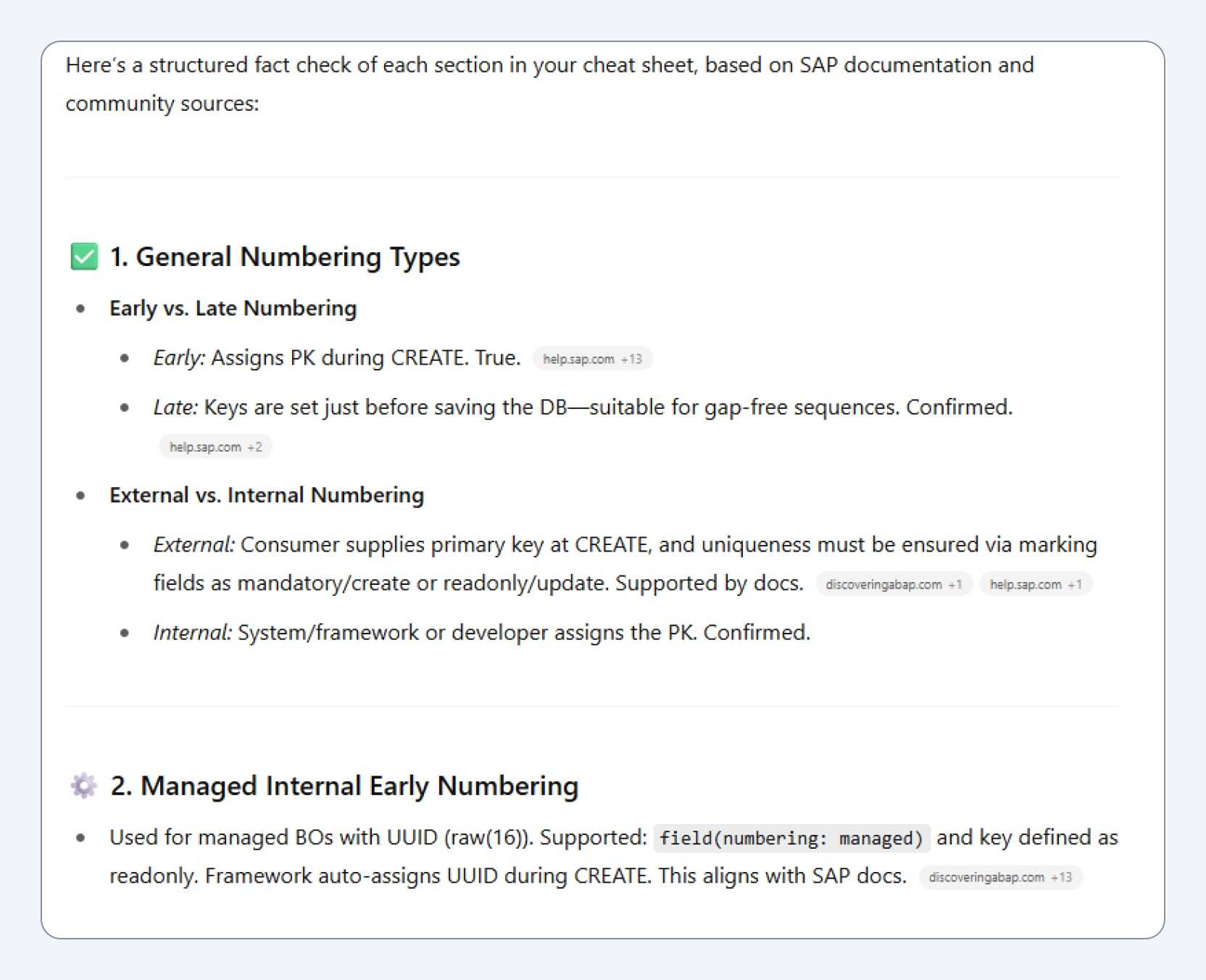Click the 'Early vs. Late Numbering' bold label
Screen dimensions: 1206x980
pos(233,308)
